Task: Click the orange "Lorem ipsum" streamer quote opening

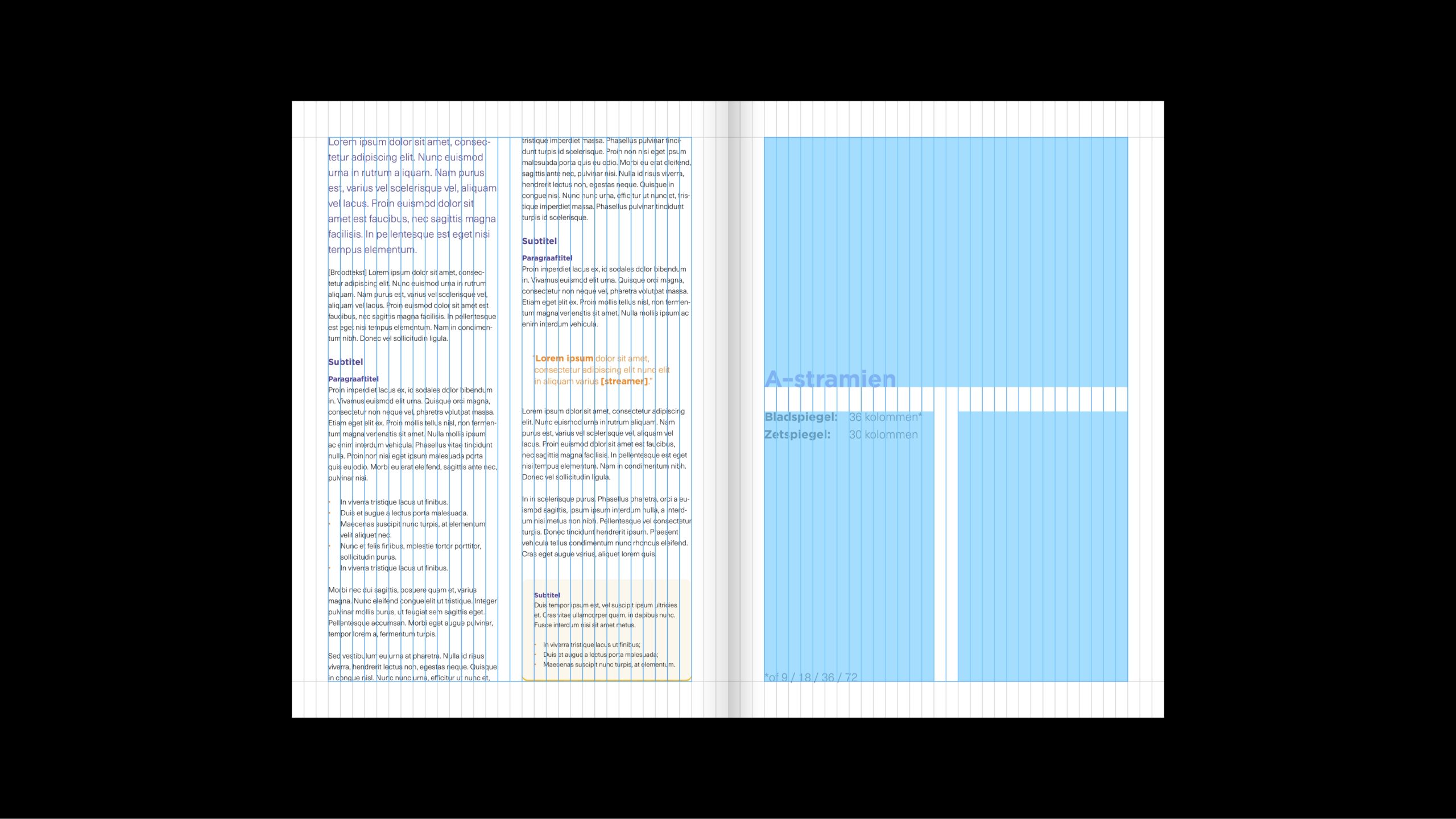Action: [x=564, y=358]
